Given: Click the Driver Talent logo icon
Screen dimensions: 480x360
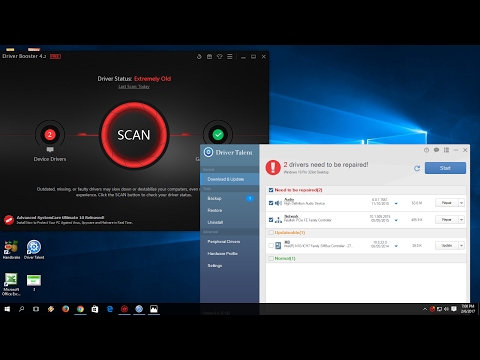Looking at the screenshot, I should pos(208,152).
